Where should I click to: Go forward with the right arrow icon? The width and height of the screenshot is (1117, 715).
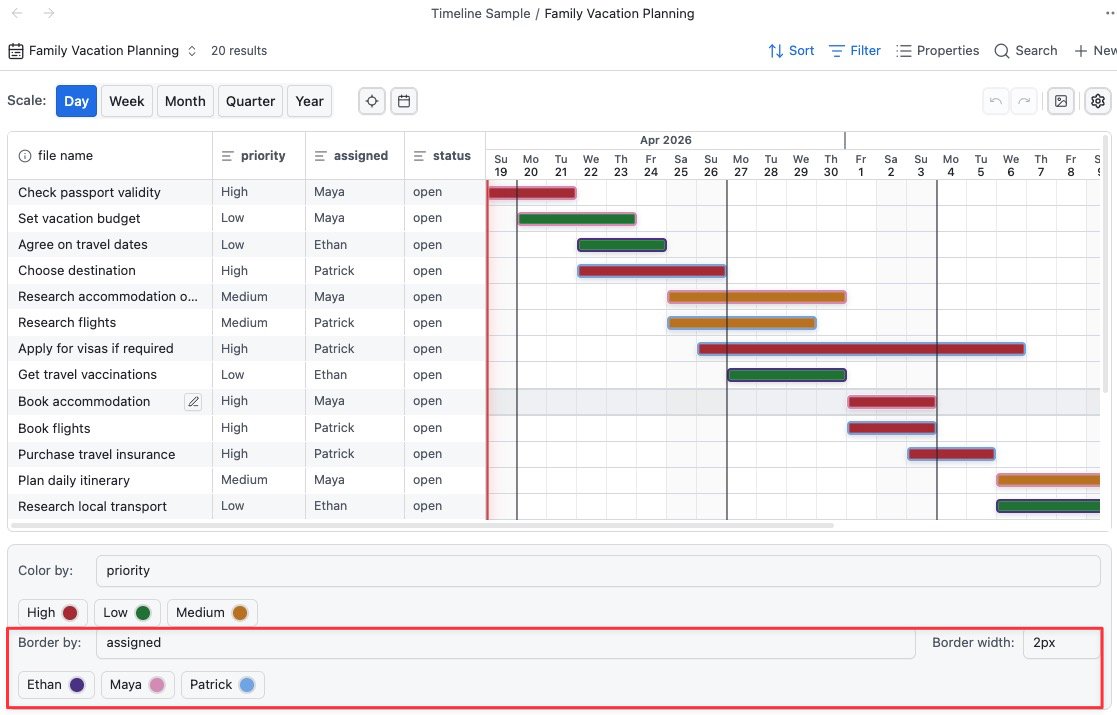click(x=49, y=13)
